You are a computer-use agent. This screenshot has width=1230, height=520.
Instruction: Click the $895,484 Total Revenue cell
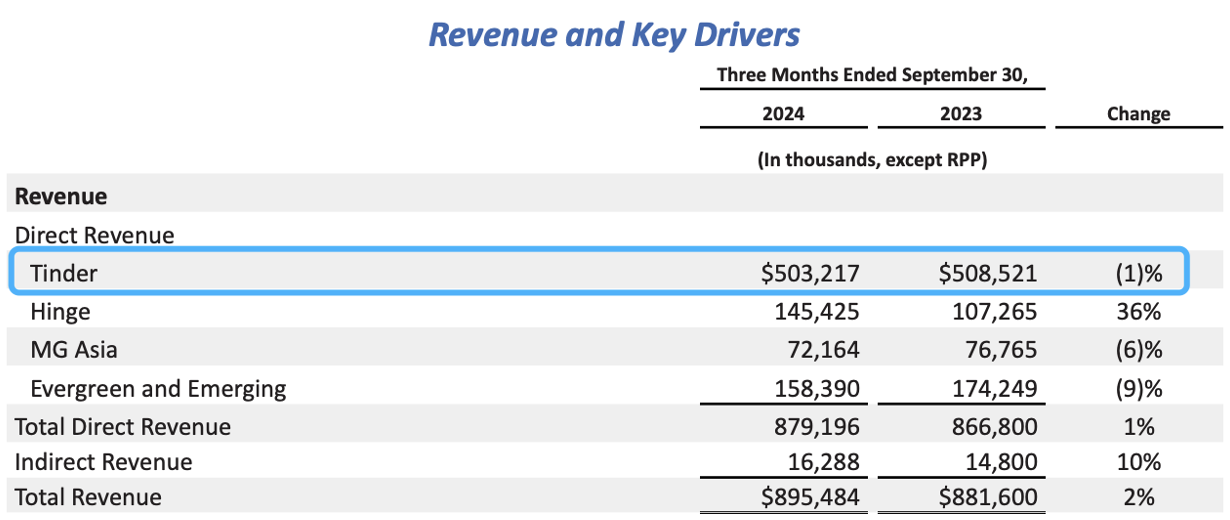810,497
